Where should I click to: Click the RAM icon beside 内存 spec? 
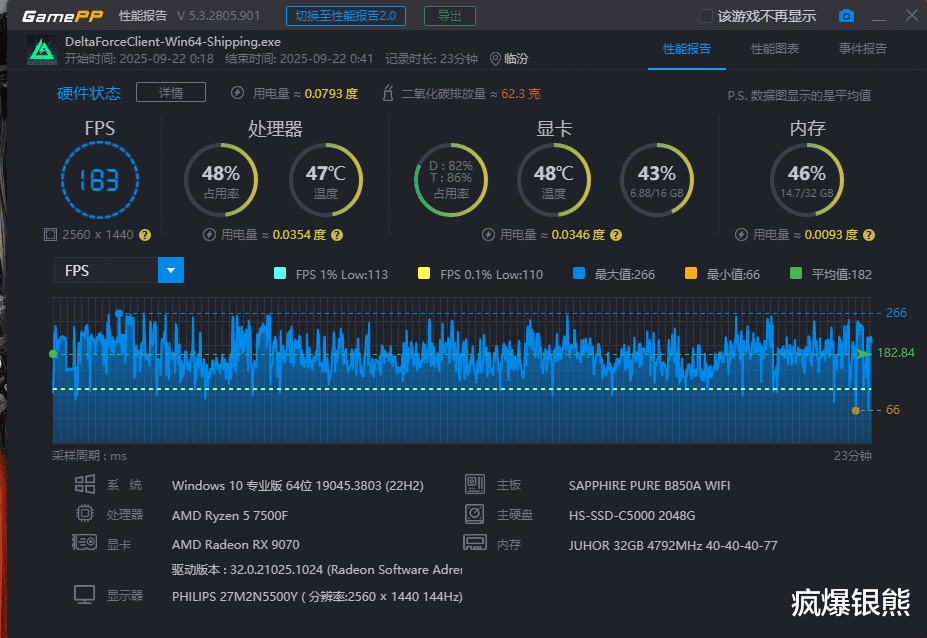(475, 542)
